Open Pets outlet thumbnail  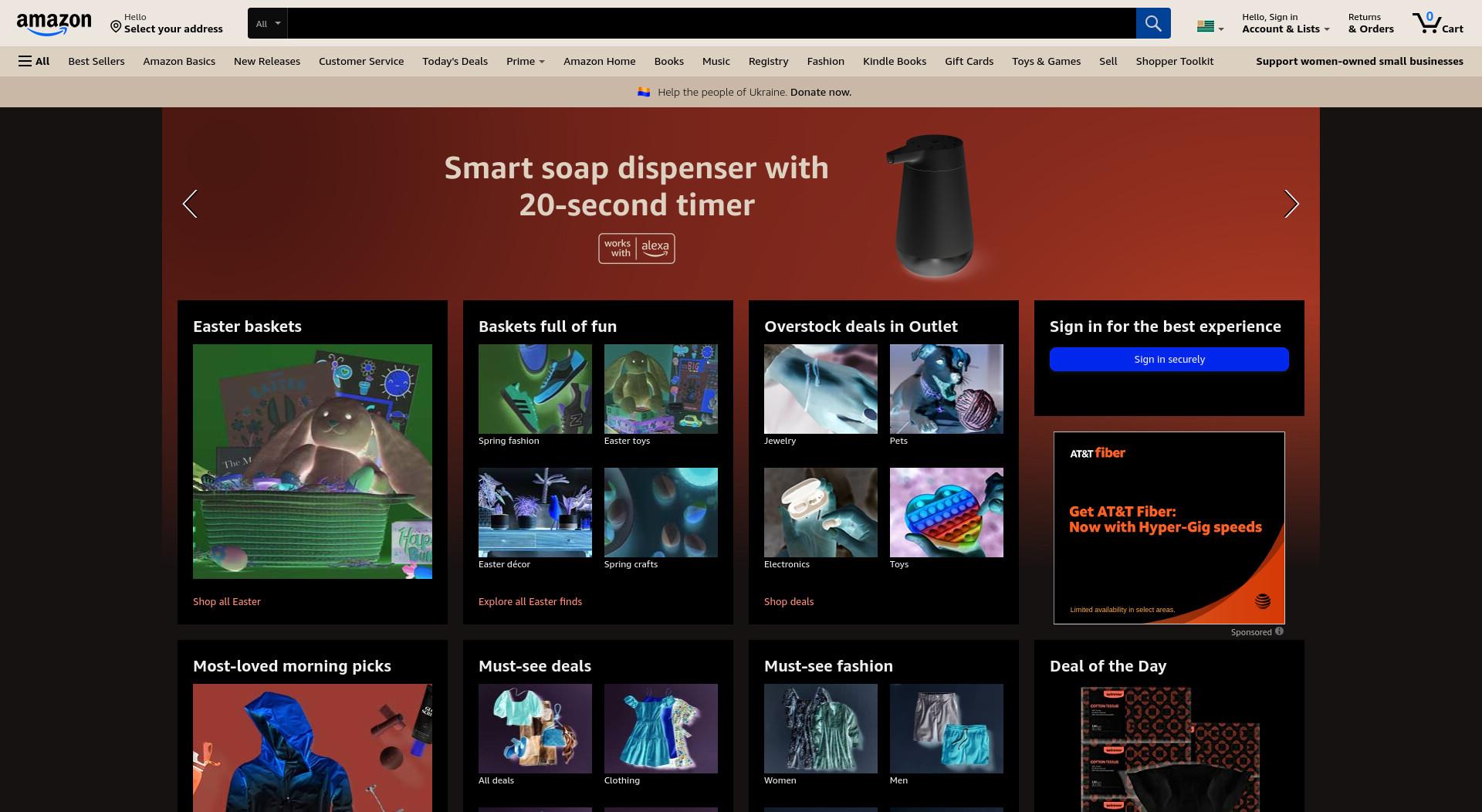click(946, 389)
